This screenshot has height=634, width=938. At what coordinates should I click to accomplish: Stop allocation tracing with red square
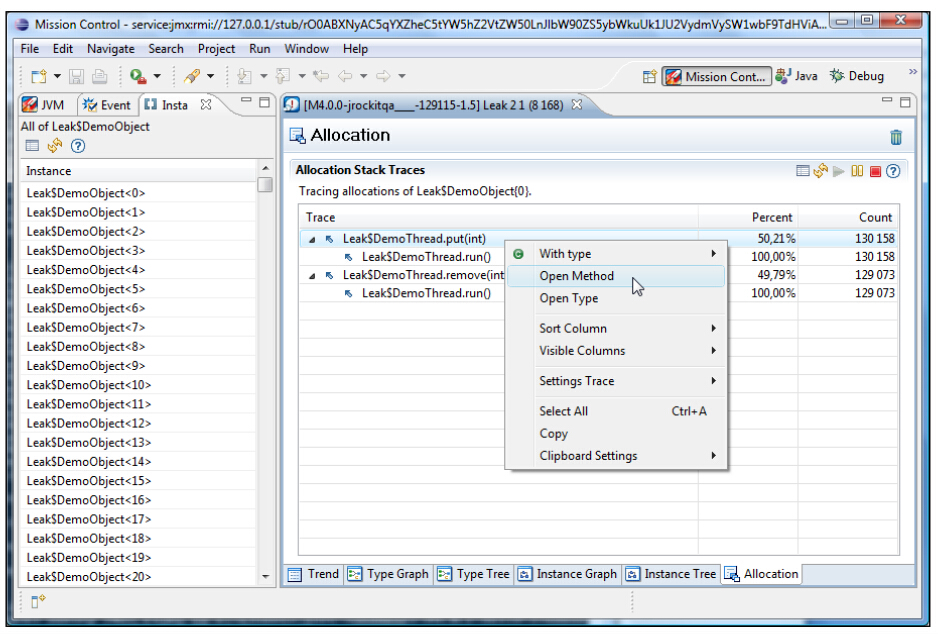[x=875, y=171]
